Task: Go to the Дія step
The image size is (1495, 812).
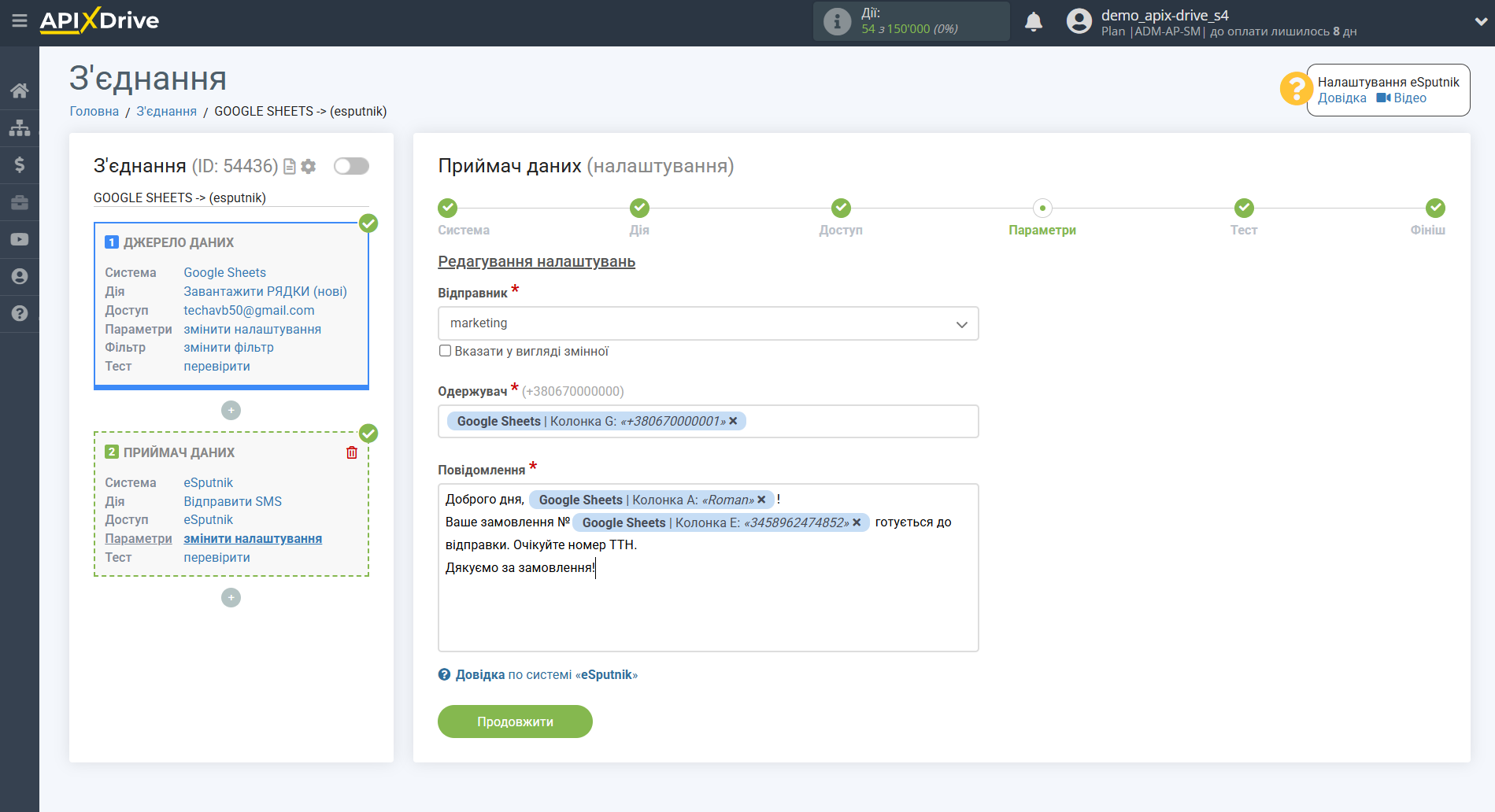Action: pyautogui.click(x=639, y=208)
